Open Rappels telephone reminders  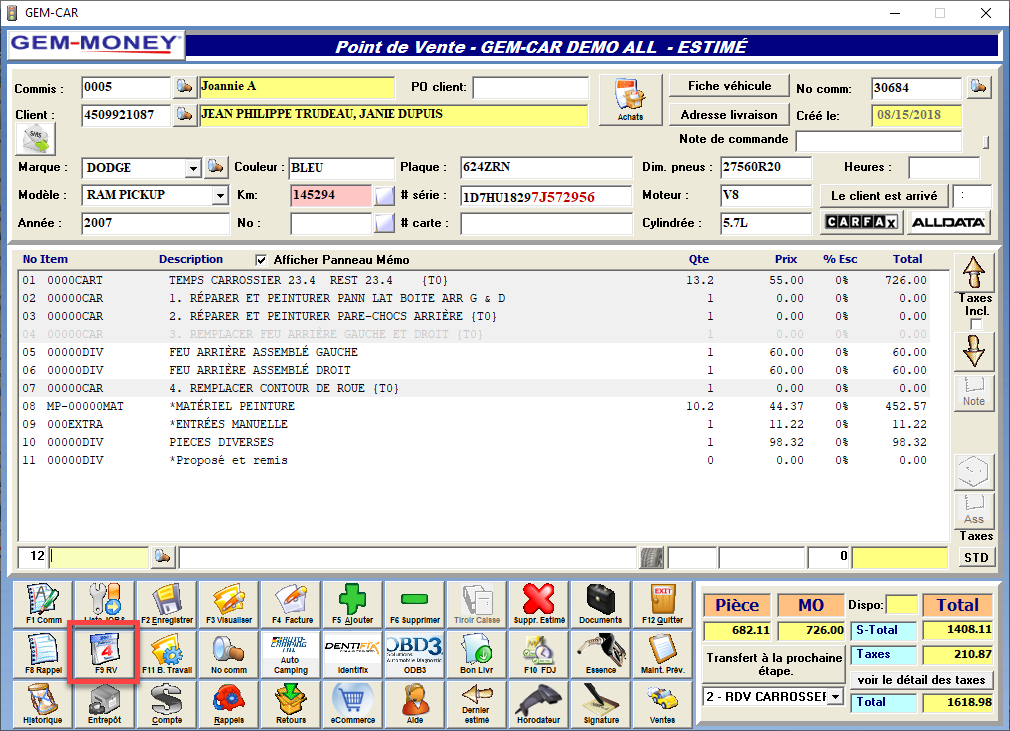tap(229, 704)
